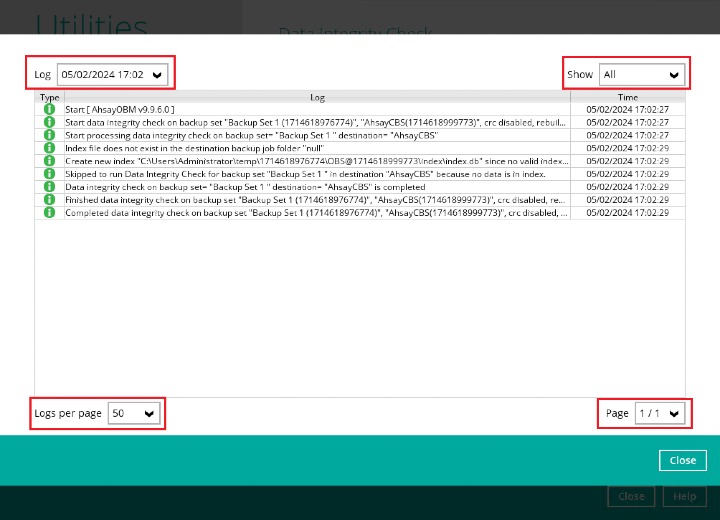Viewport: 720px width, 520px height.
Task: Click the Type column header
Action: click(x=49, y=97)
